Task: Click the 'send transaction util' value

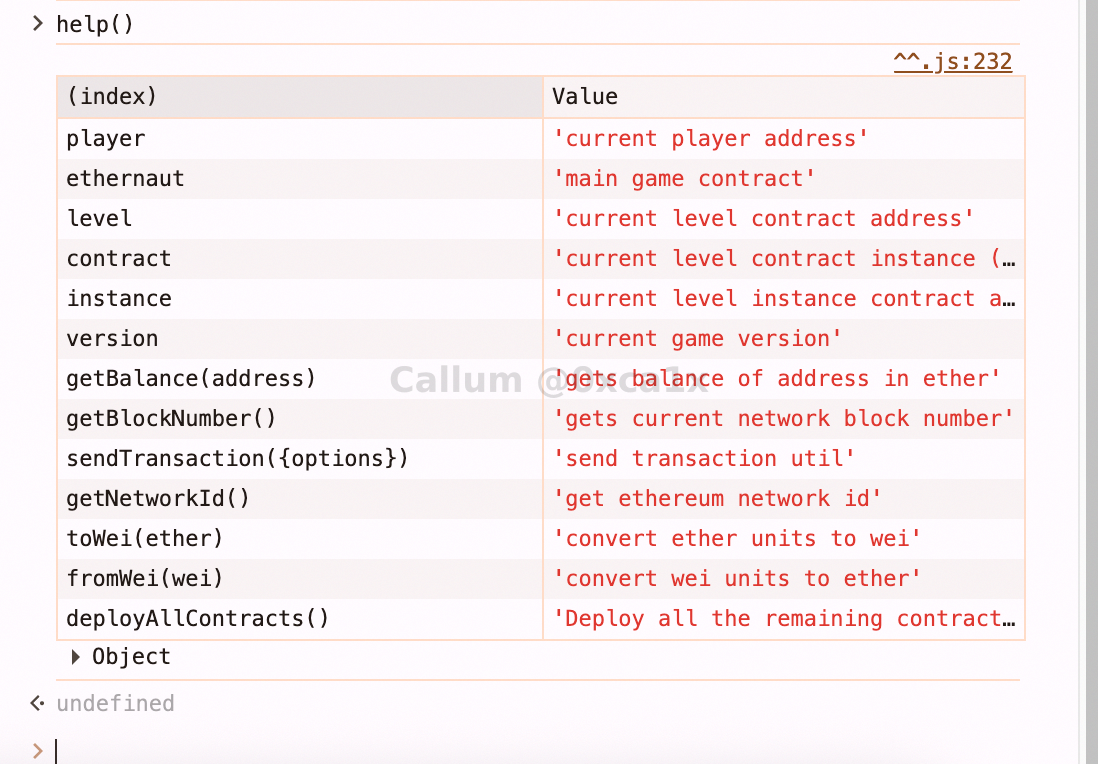Action: tap(704, 458)
